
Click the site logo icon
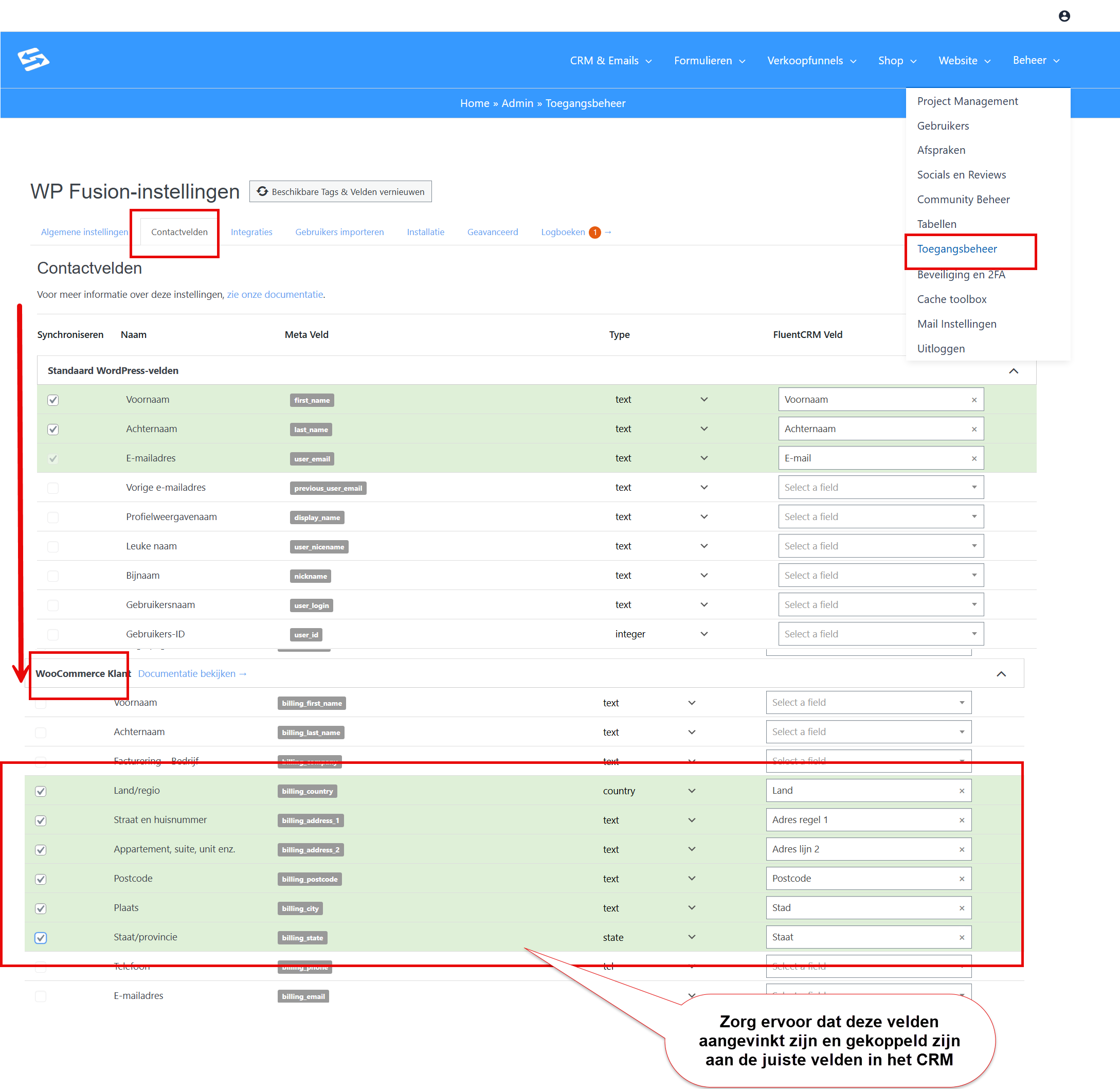pyautogui.click(x=34, y=60)
